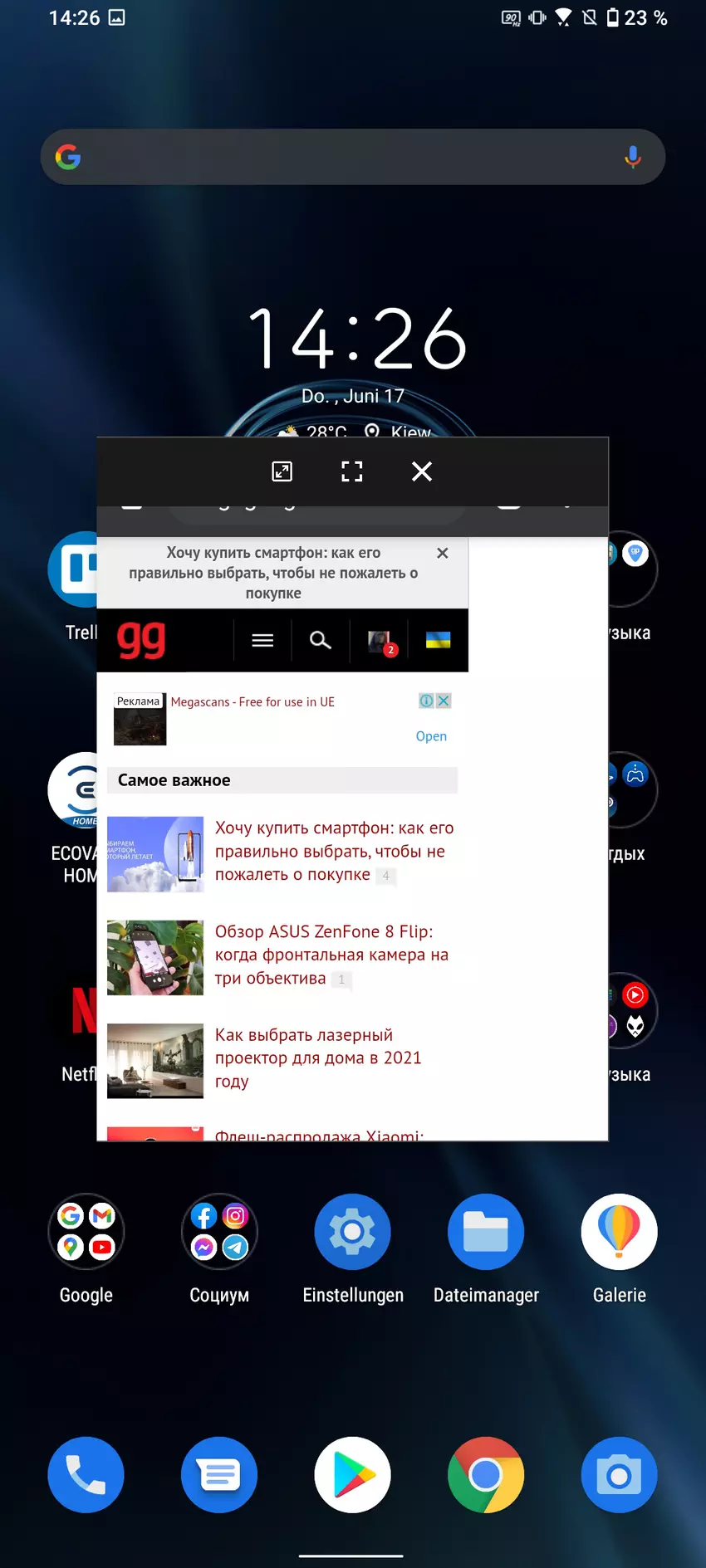Open ASUS ZenFone 8 Flip review article
Viewport: 706px width, 1568px height.
pos(331,955)
